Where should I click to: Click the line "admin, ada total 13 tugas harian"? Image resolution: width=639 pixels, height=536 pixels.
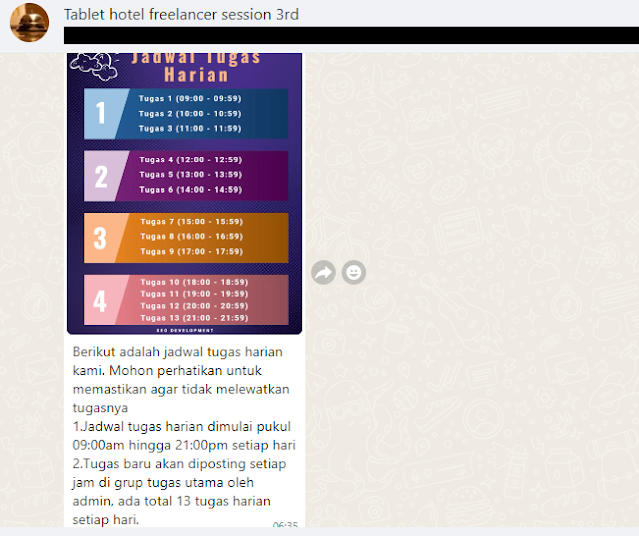click(172, 501)
